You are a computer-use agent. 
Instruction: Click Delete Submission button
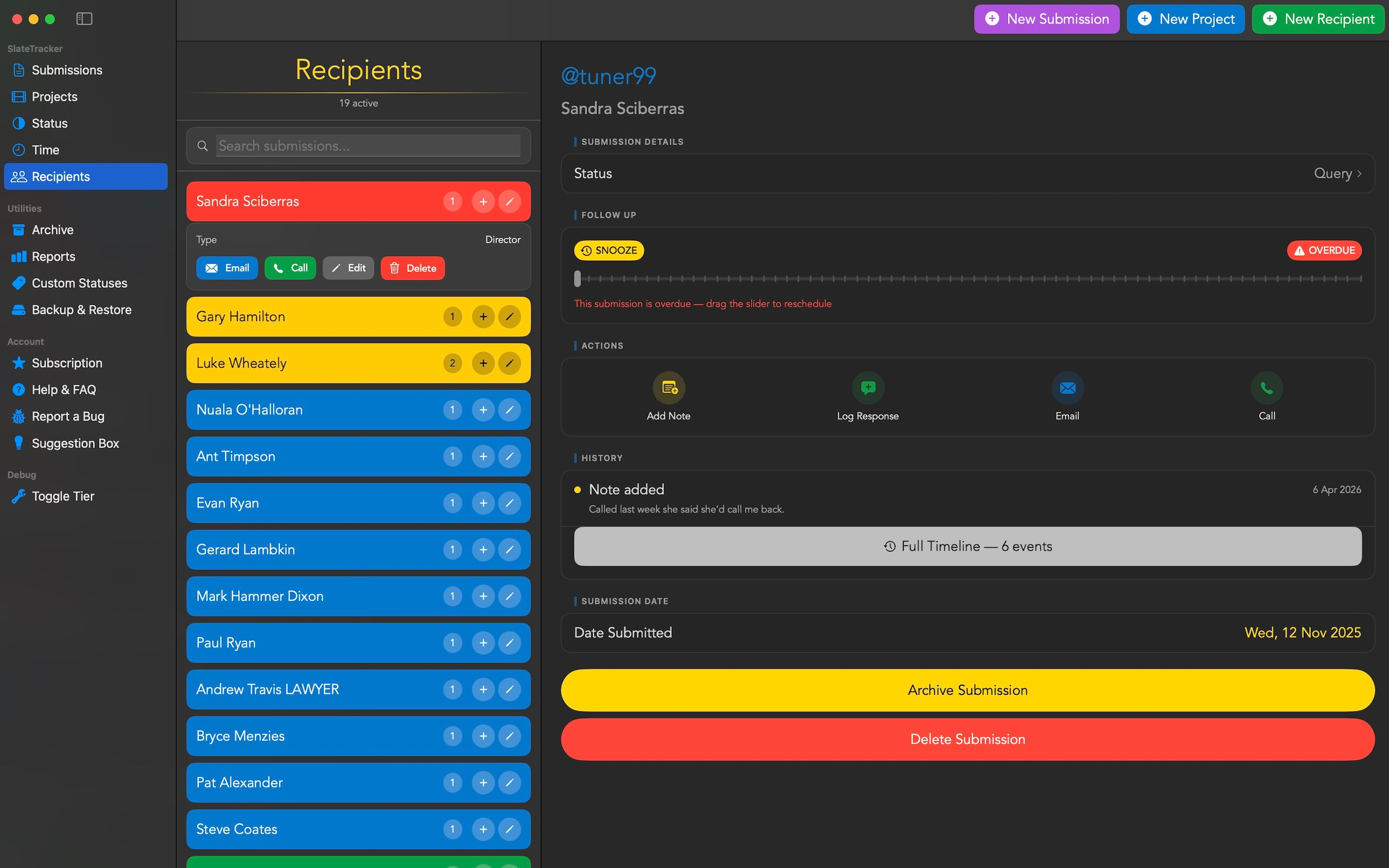click(x=967, y=739)
